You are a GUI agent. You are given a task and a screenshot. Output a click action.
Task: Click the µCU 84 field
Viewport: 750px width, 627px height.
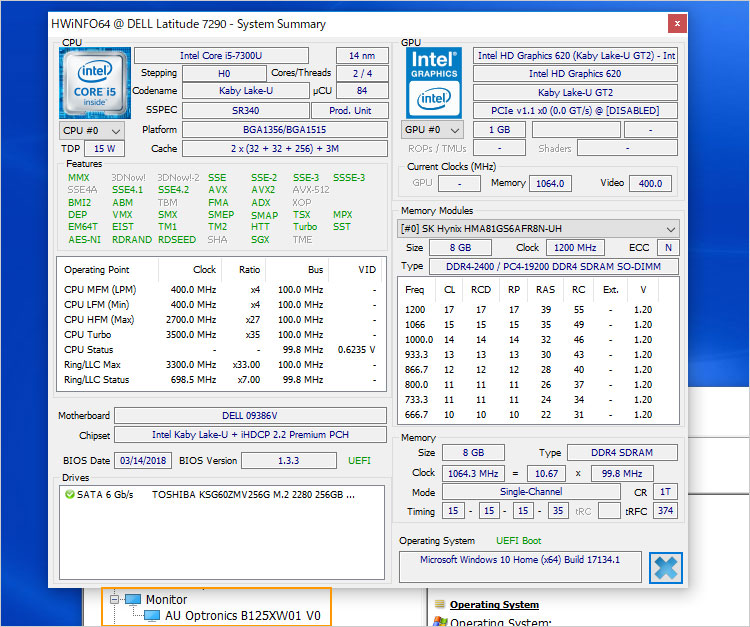click(x=362, y=91)
